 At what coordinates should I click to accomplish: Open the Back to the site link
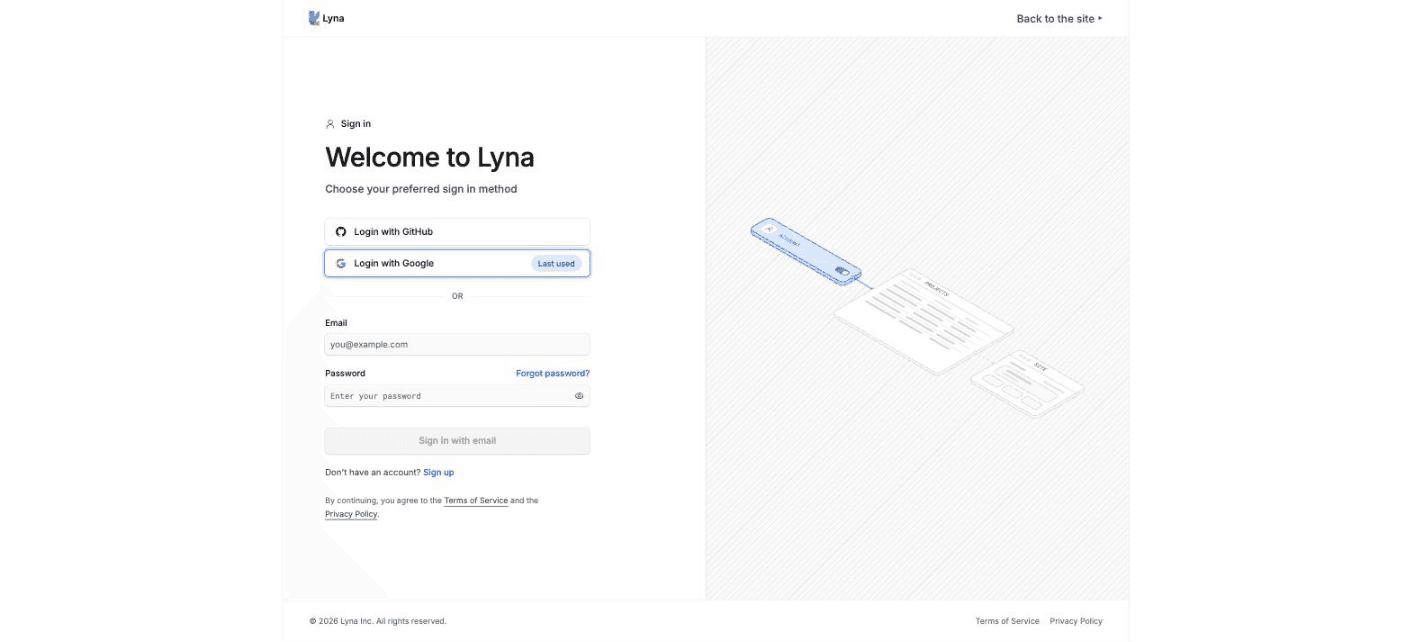tap(1059, 19)
